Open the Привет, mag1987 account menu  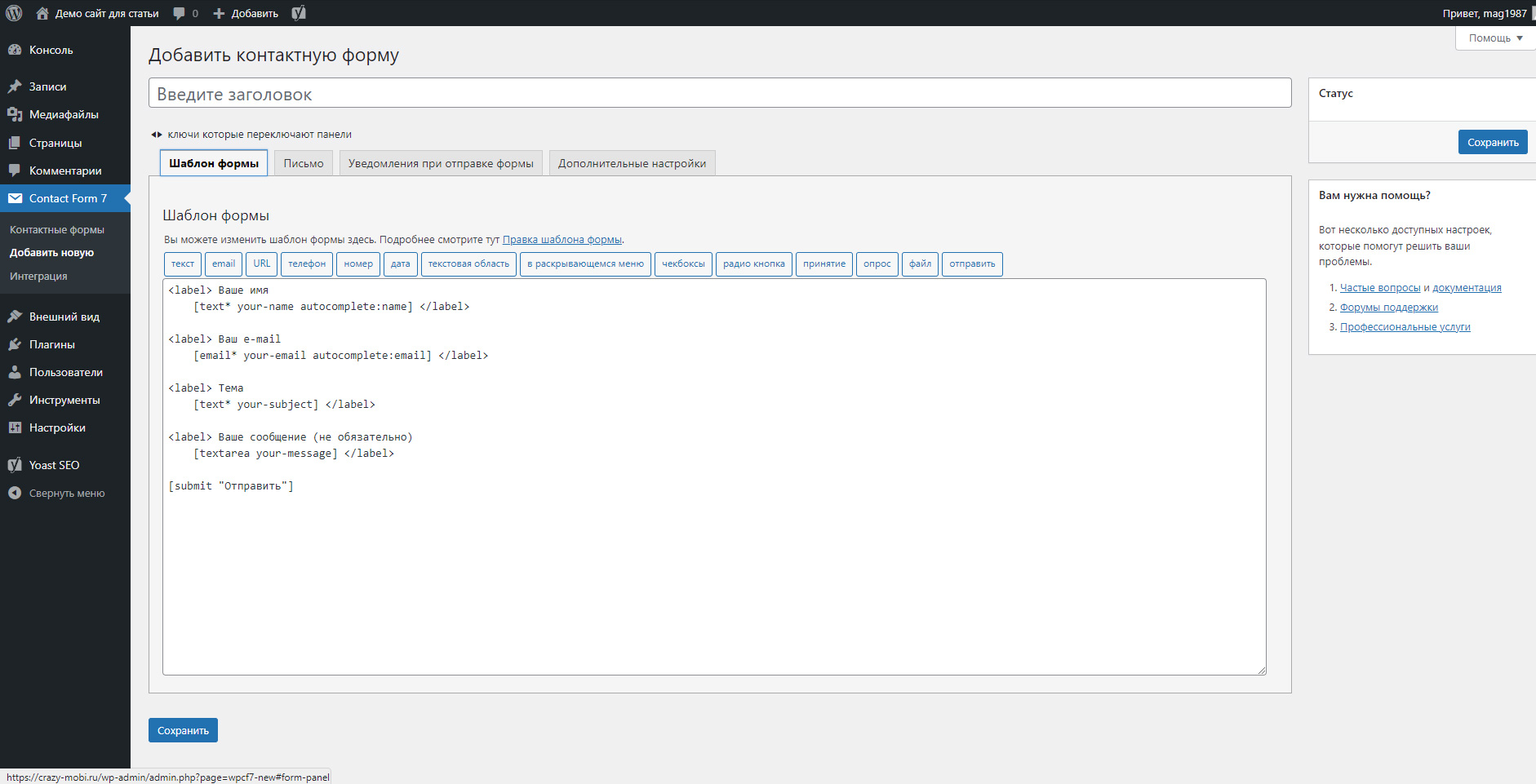[x=1484, y=13]
